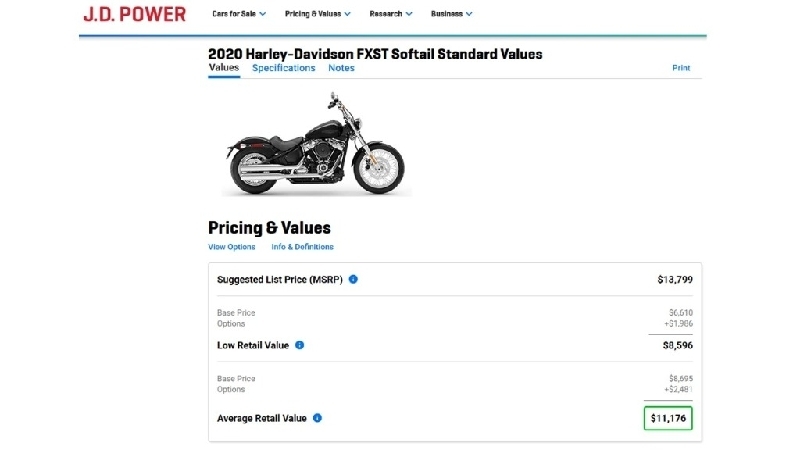Image resolution: width=800 pixels, height=450 pixels.
Task: Click info icon next to Low Retail Value
Action: click(x=300, y=345)
